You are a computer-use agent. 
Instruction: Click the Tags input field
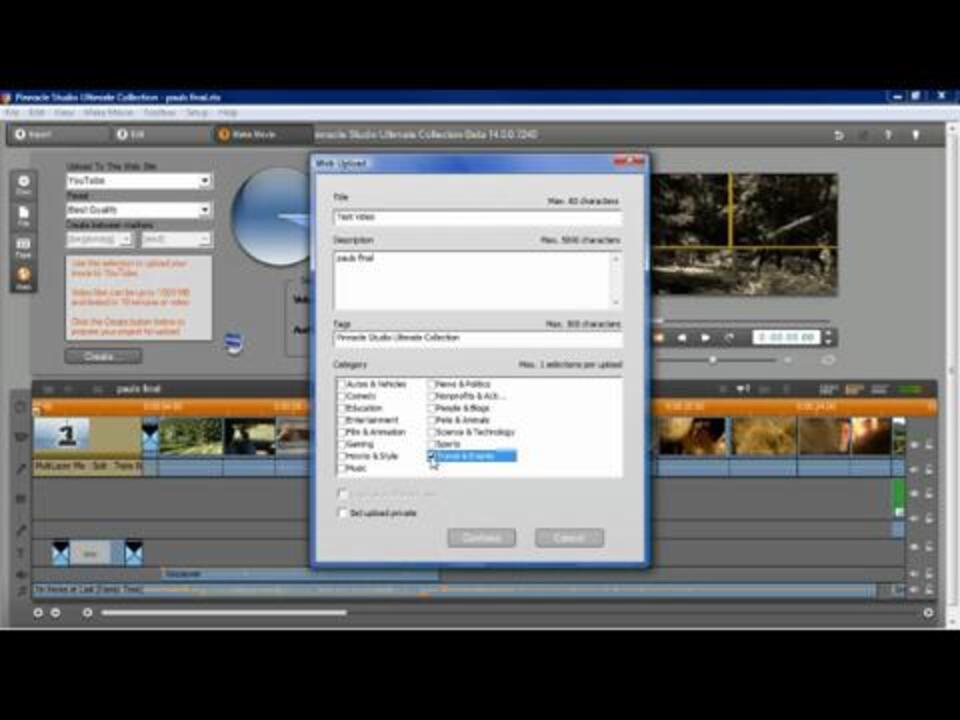478,338
